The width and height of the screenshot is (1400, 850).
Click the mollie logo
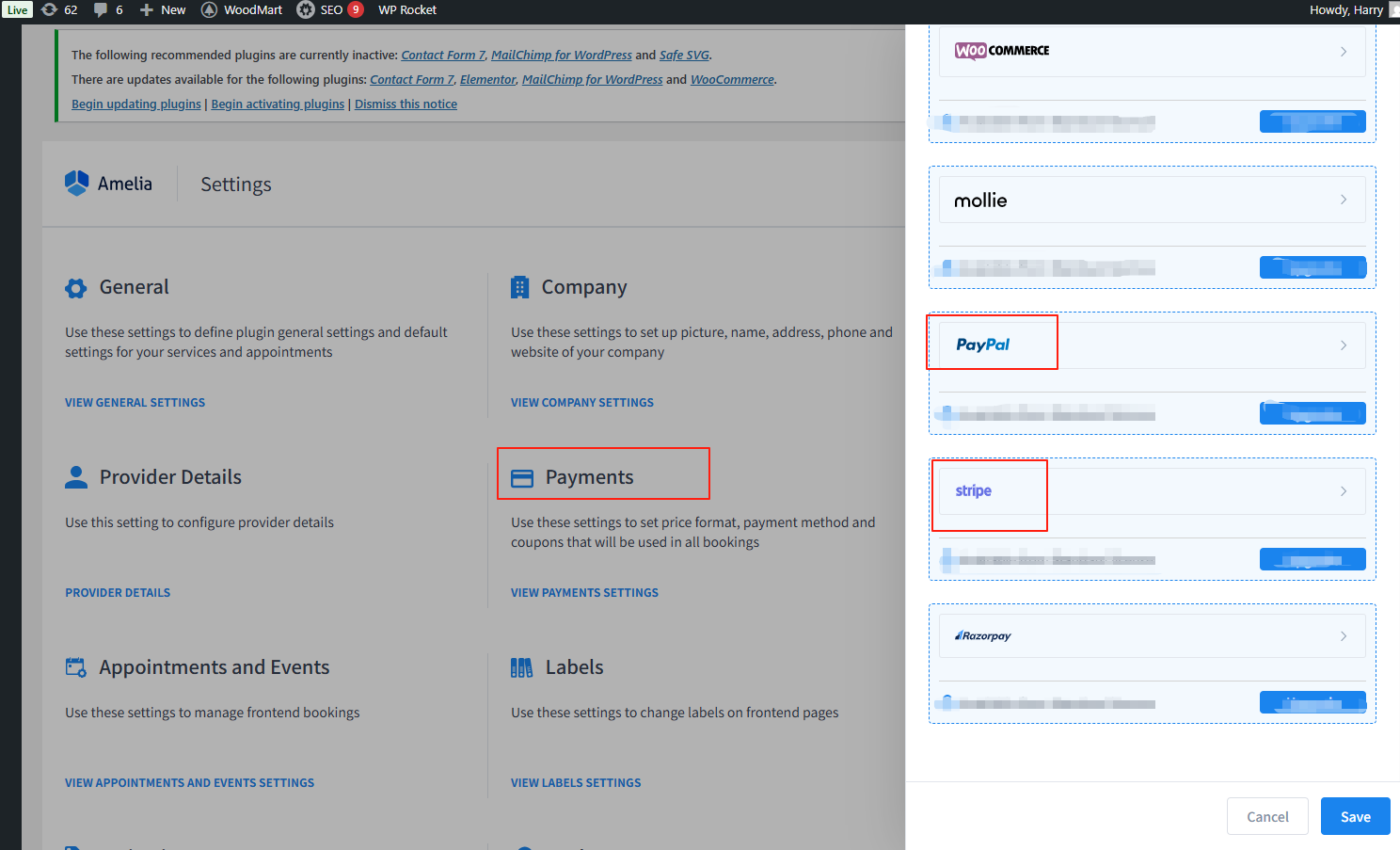(x=980, y=200)
